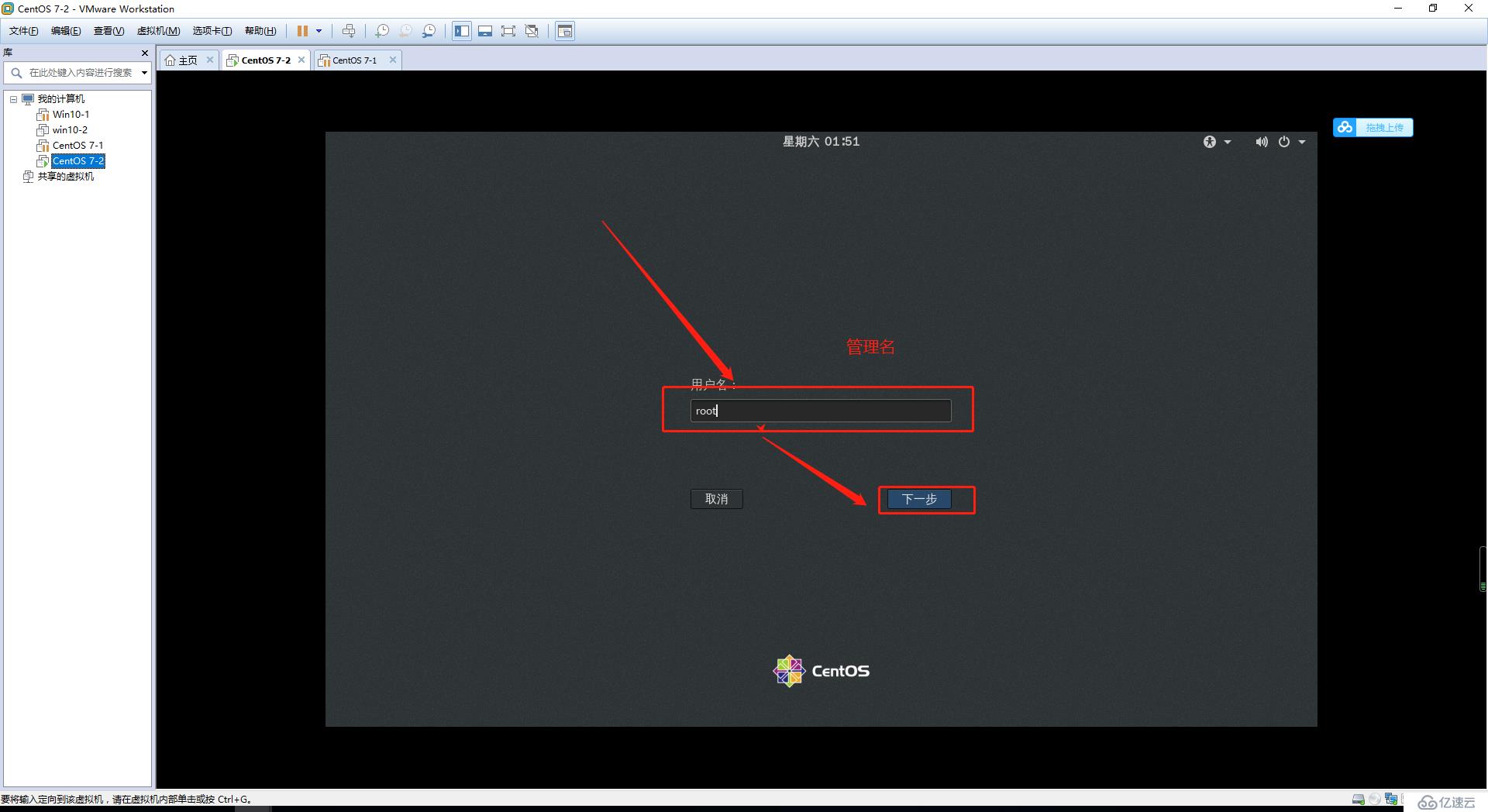
Task: Toggle the console view toolbar icon
Action: click(565, 31)
